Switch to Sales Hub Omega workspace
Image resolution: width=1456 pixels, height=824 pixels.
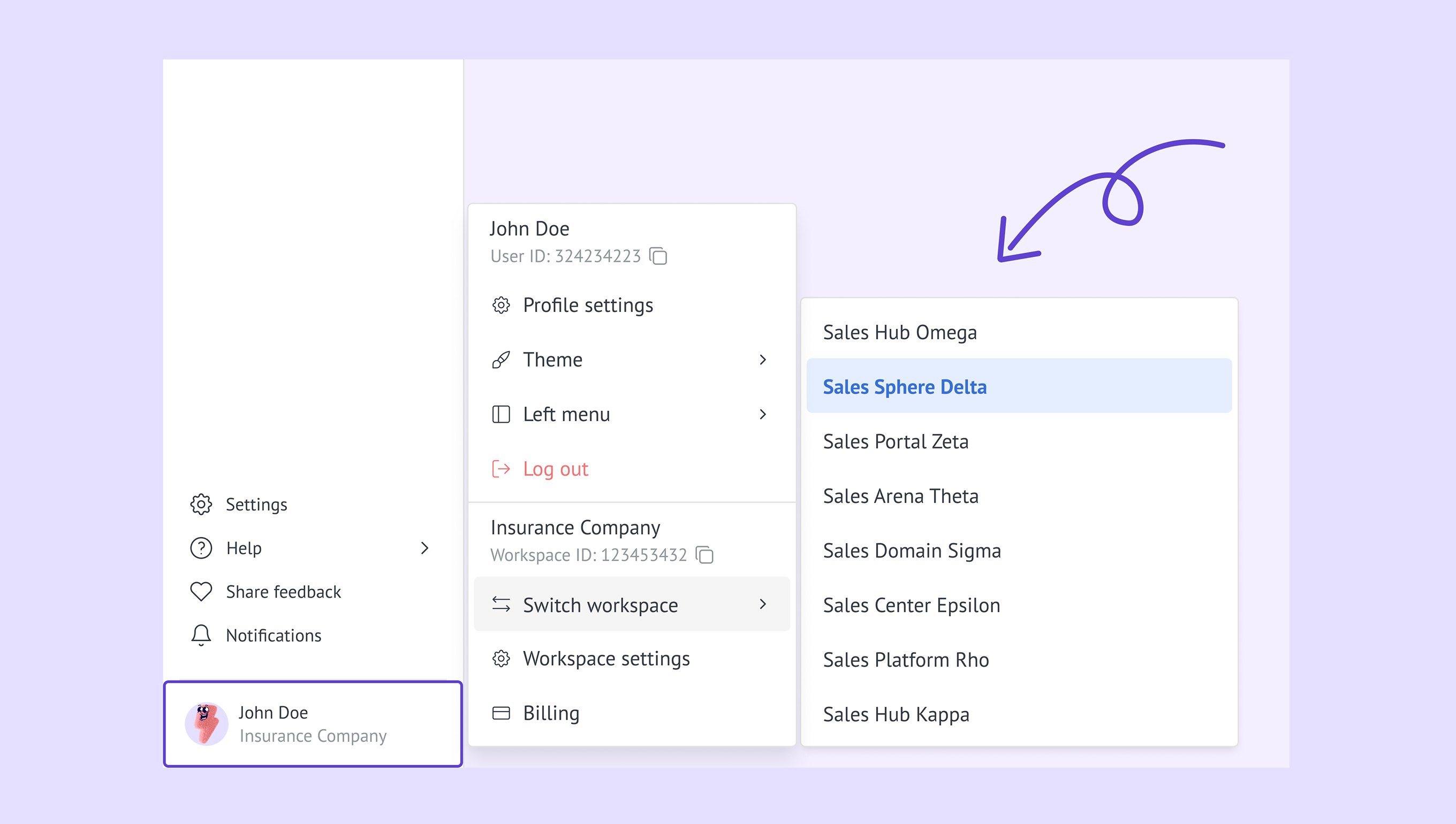(899, 332)
